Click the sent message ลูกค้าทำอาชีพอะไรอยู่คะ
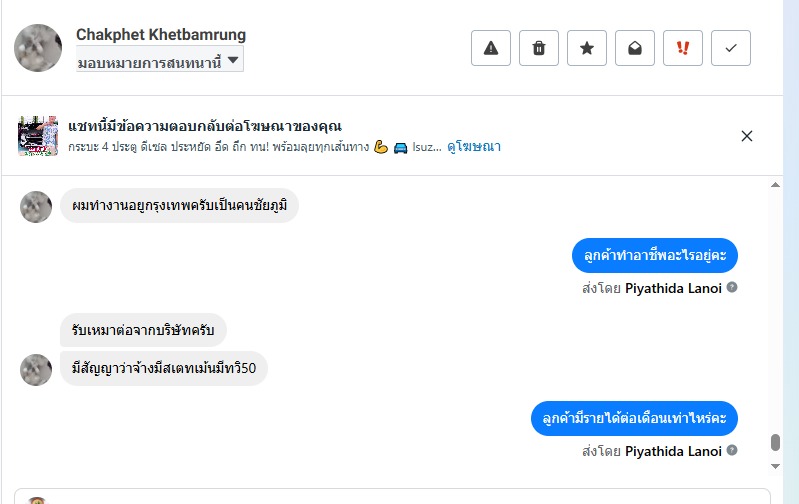The width and height of the screenshot is (799, 504). (655, 255)
